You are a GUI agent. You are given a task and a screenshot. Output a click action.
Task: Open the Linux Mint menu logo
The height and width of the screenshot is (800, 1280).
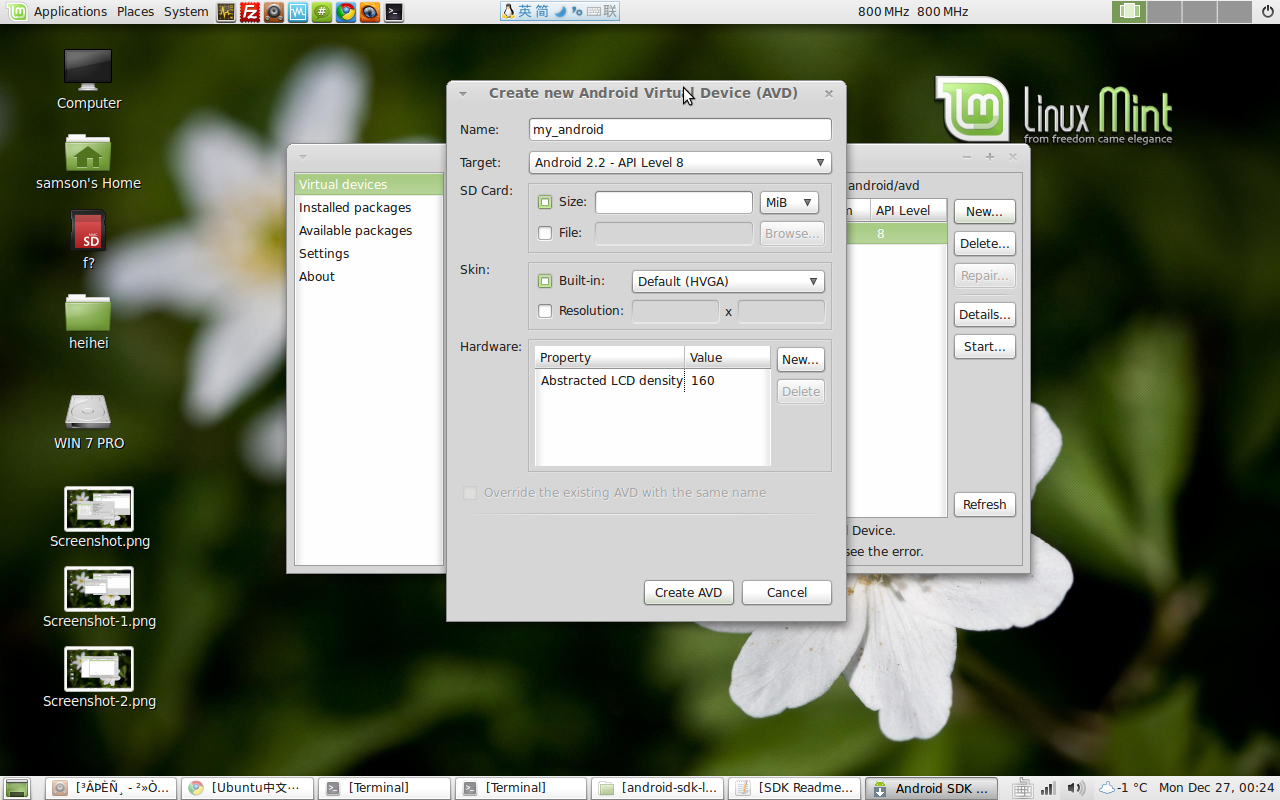(17, 12)
